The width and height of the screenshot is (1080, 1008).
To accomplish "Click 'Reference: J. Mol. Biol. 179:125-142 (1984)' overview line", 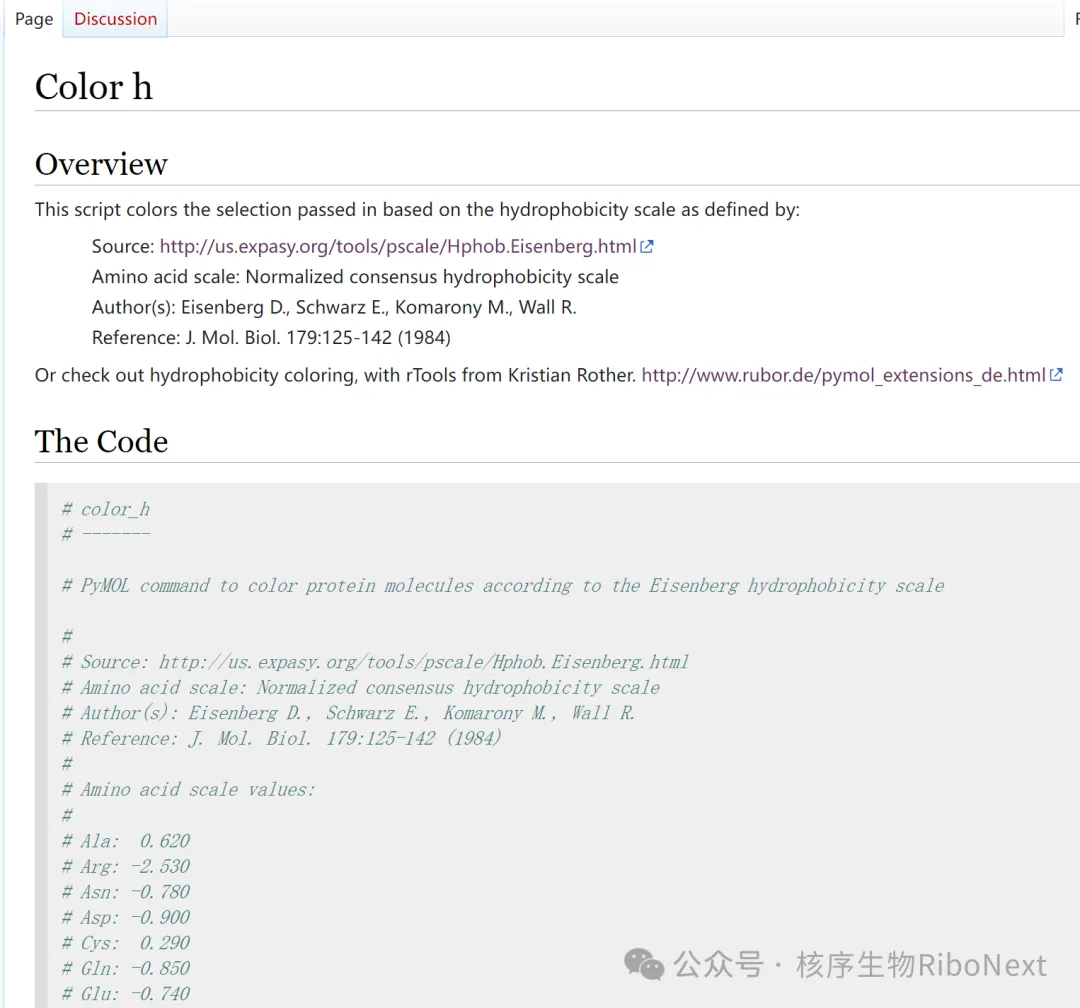I will (x=271, y=338).
